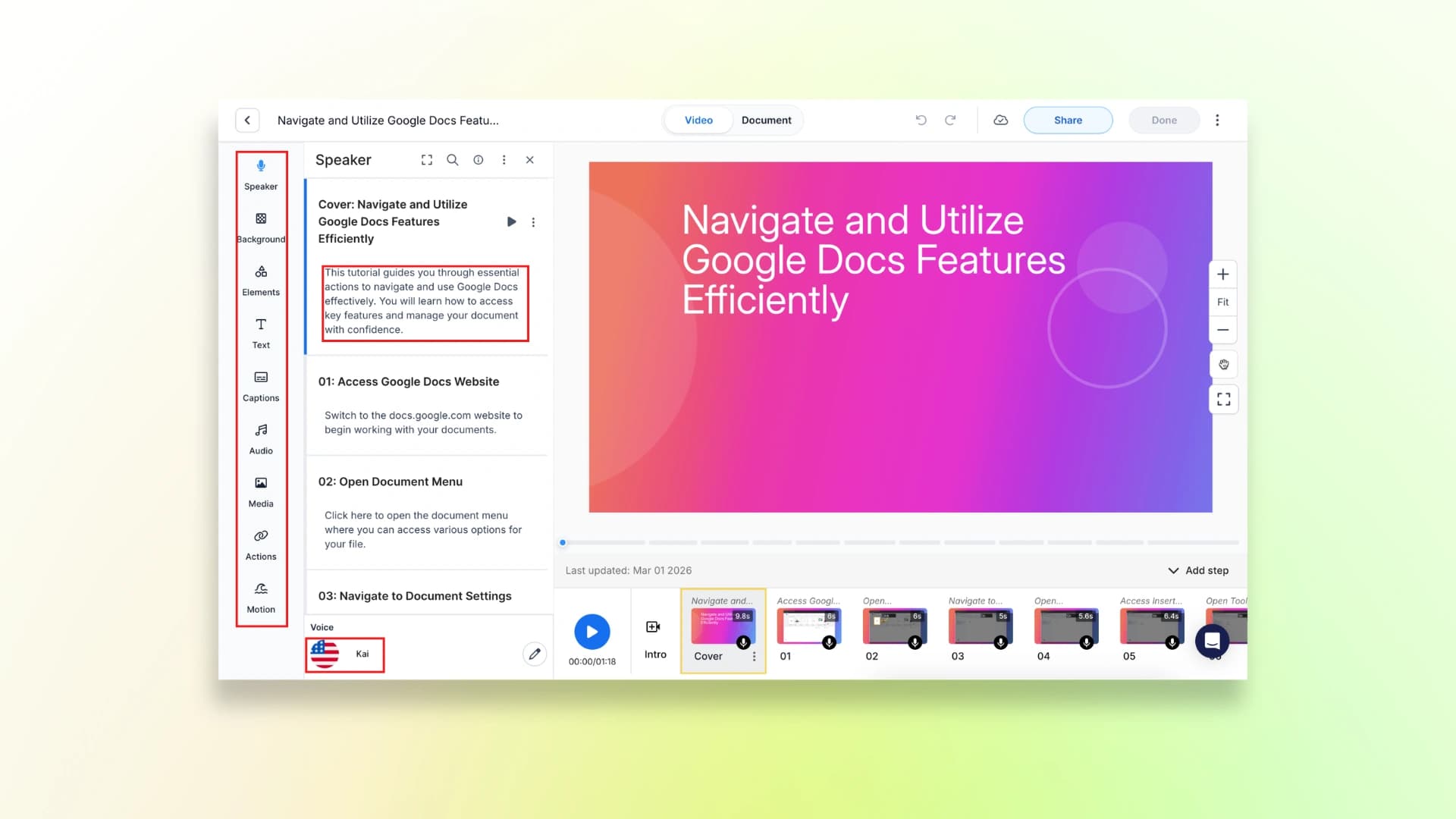Select the hand pan tool
Image resolution: width=1456 pixels, height=819 pixels.
[1223, 365]
